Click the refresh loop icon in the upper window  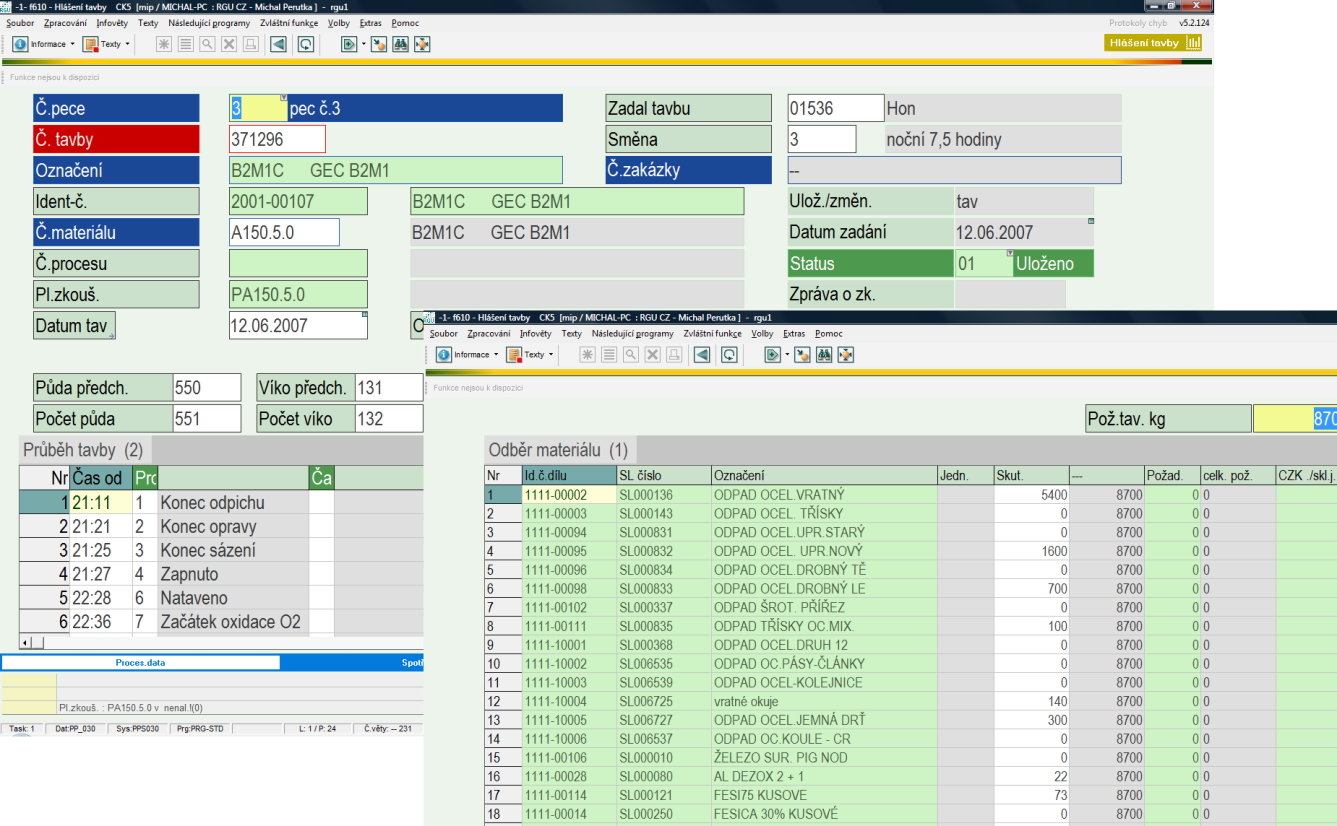(305, 44)
